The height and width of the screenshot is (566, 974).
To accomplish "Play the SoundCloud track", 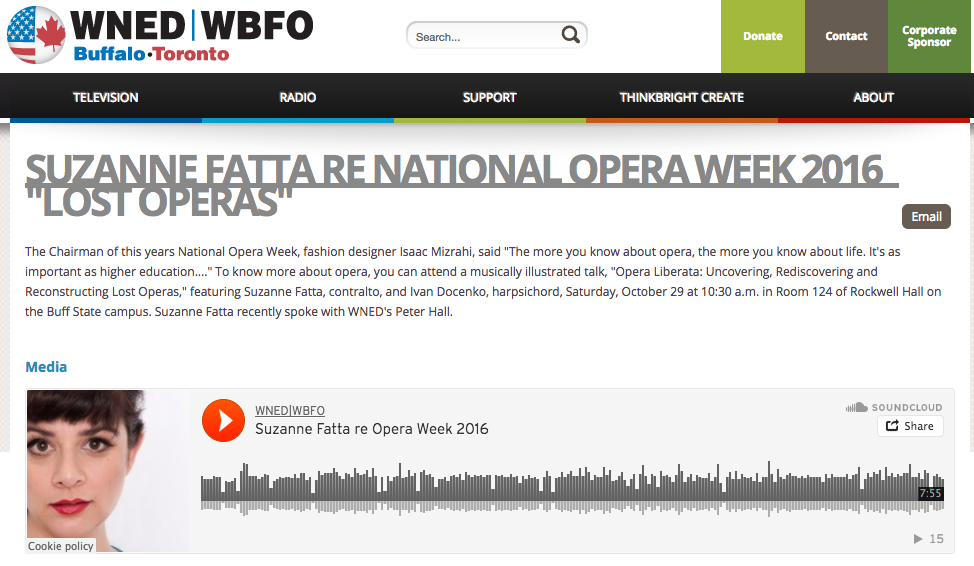I will coord(224,421).
